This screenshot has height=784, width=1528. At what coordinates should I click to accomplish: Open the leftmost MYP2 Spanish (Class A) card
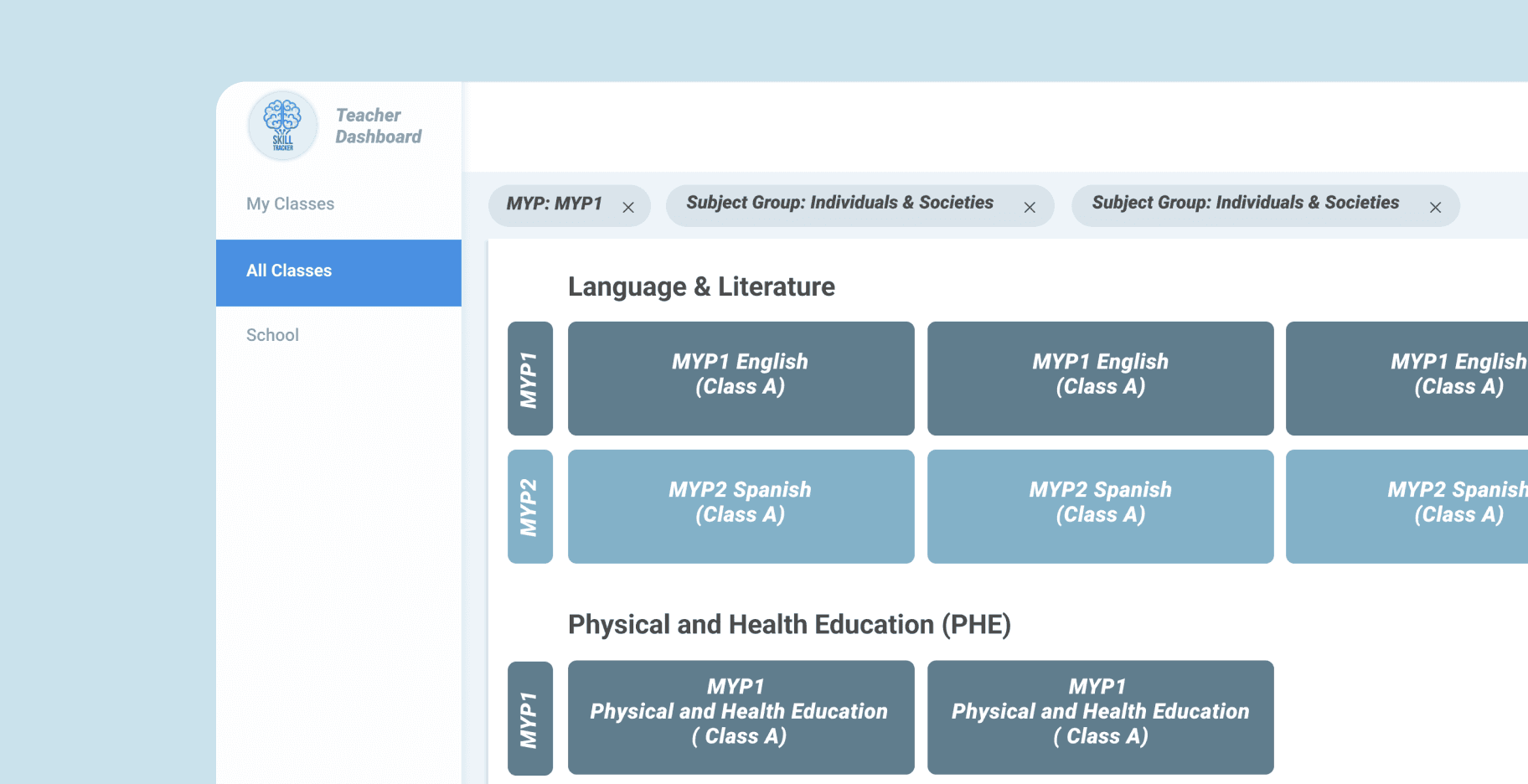coord(741,507)
